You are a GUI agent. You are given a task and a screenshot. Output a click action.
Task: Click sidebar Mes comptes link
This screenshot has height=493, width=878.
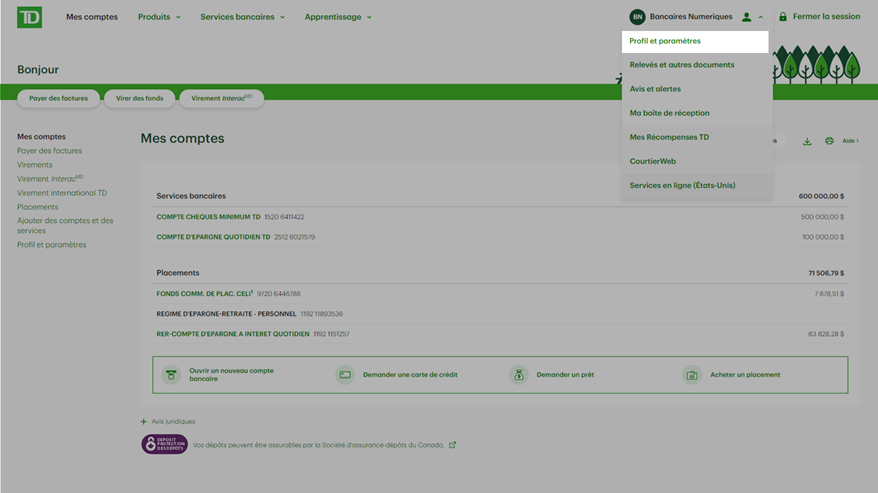click(x=41, y=137)
